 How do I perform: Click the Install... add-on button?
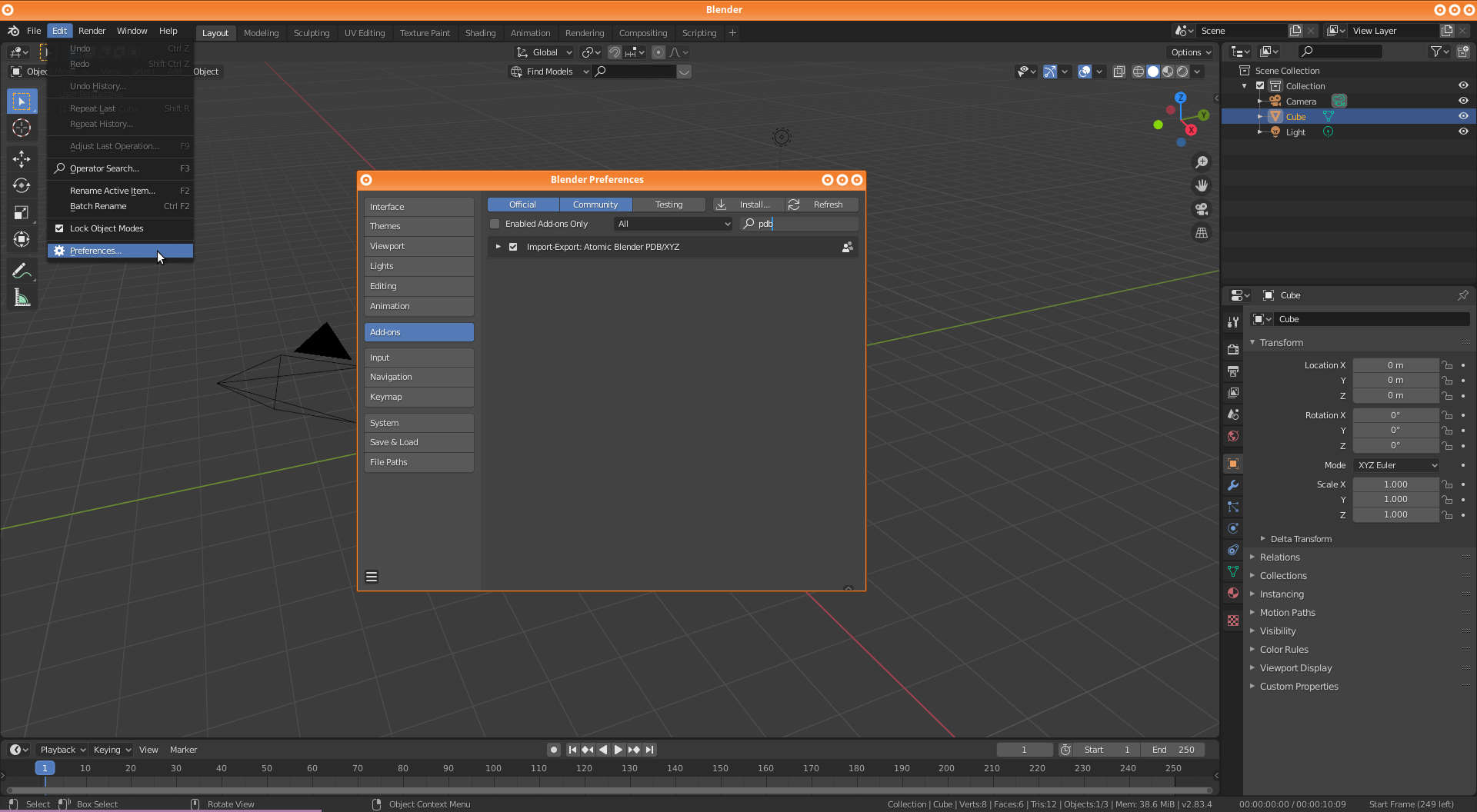point(749,205)
